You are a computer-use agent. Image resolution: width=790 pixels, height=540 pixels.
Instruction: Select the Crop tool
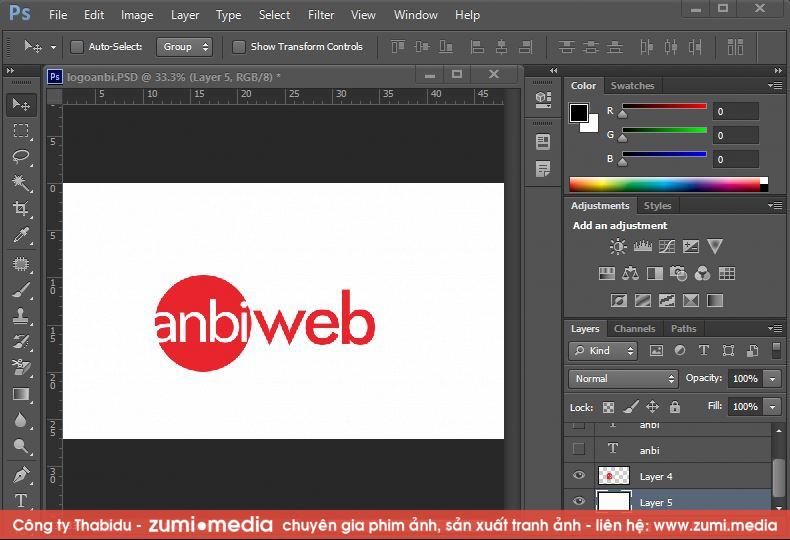(21, 209)
